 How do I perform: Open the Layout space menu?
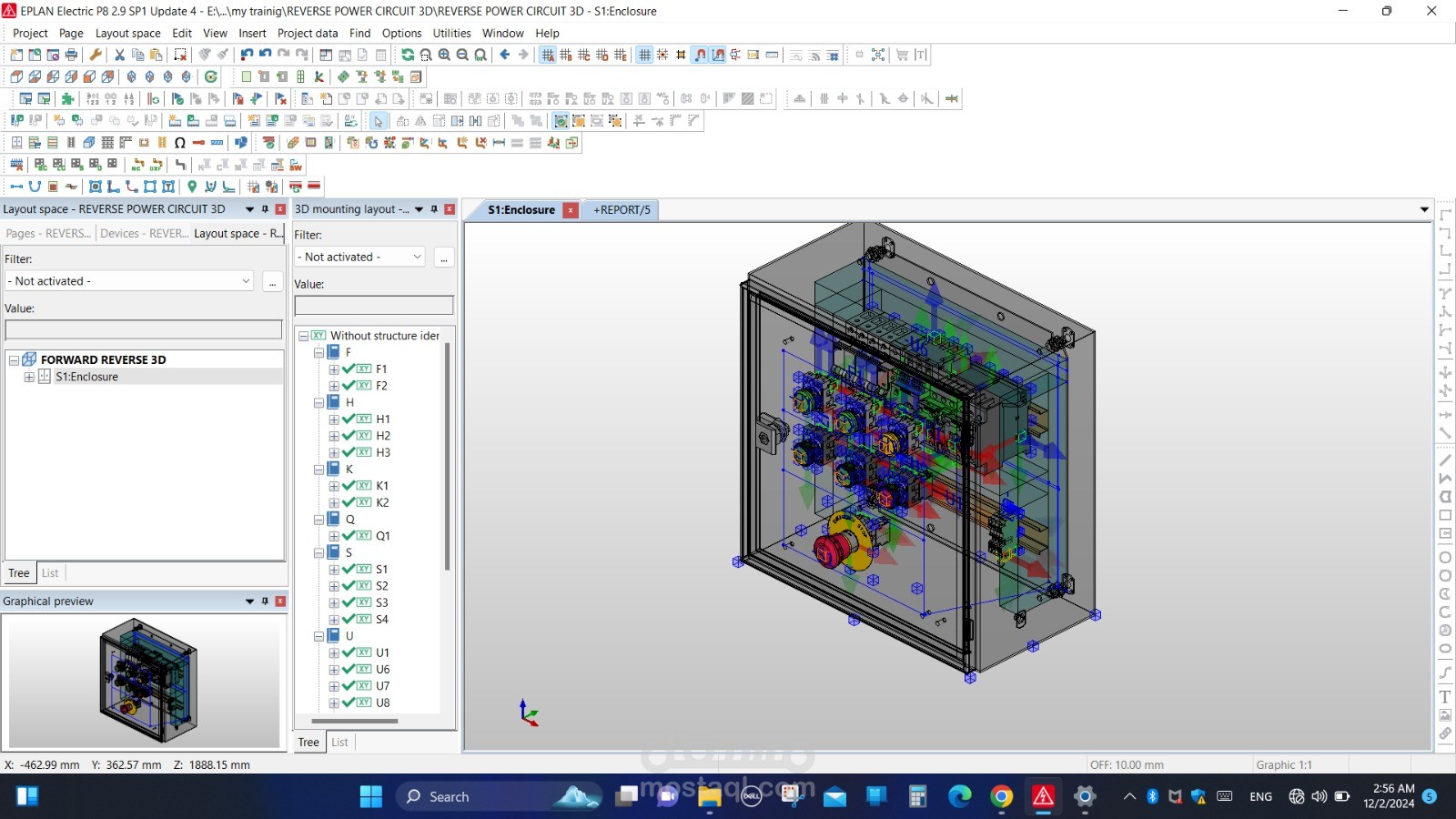[127, 33]
